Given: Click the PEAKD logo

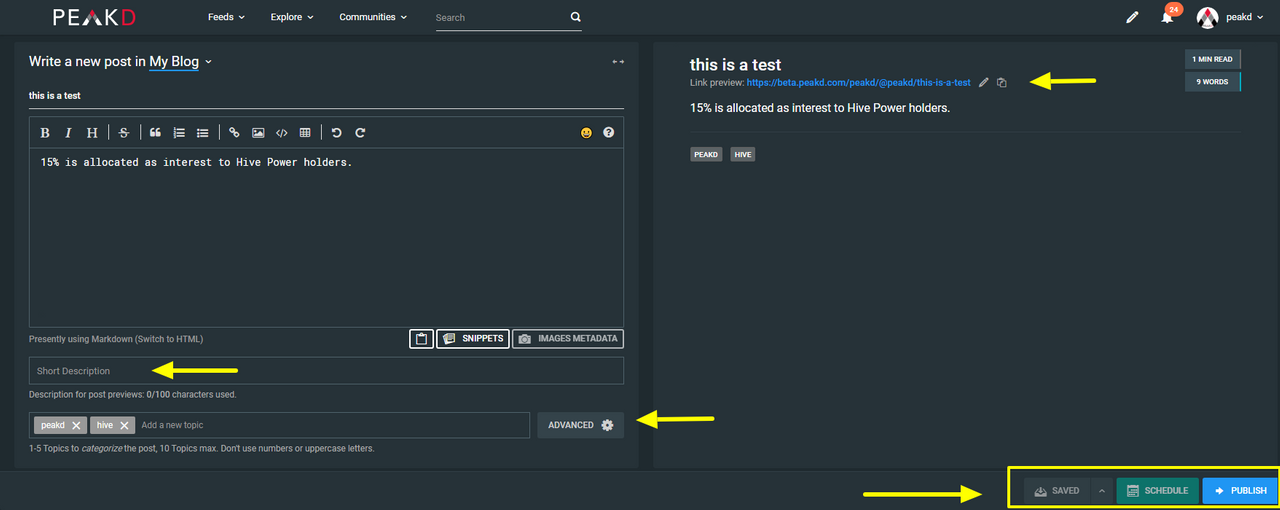Looking at the screenshot, I should tap(94, 17).
